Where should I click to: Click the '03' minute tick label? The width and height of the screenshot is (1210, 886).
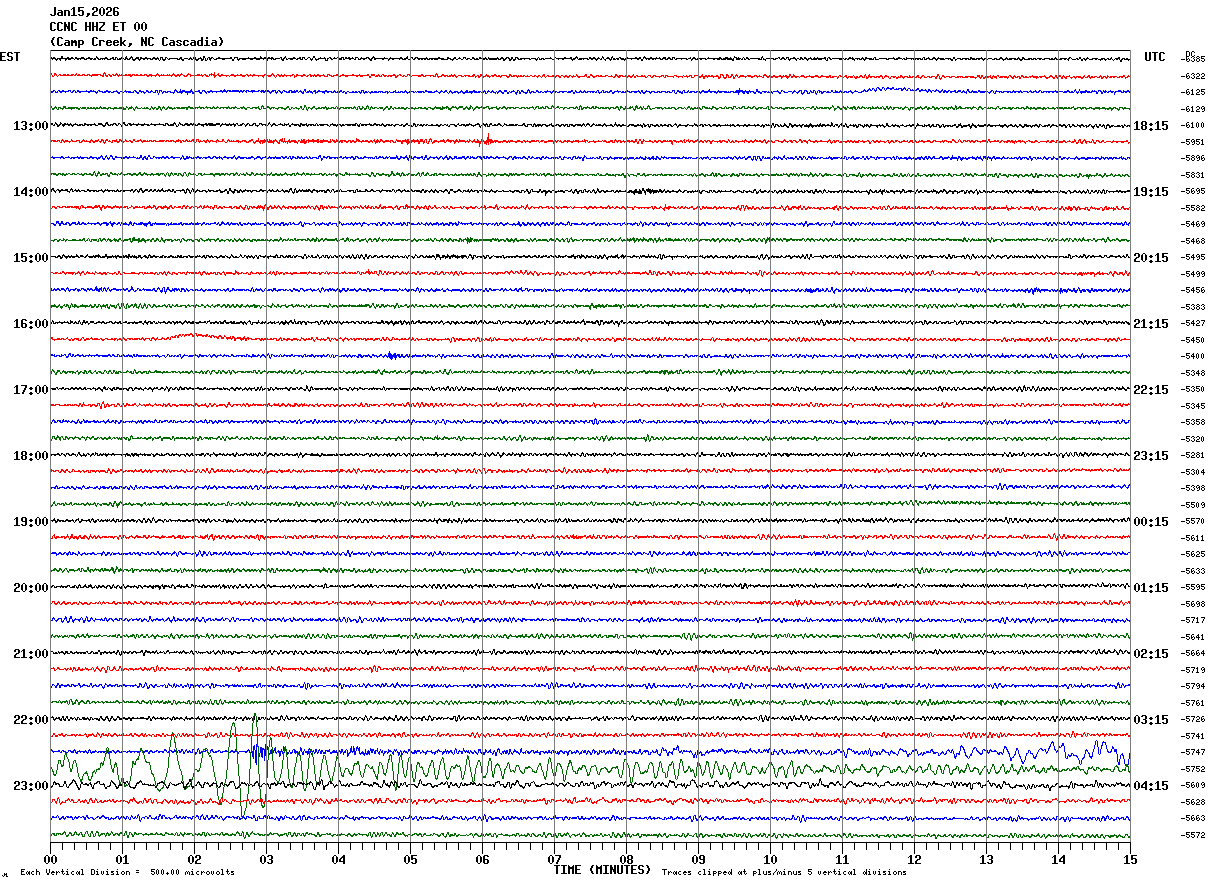coord(266,859)
